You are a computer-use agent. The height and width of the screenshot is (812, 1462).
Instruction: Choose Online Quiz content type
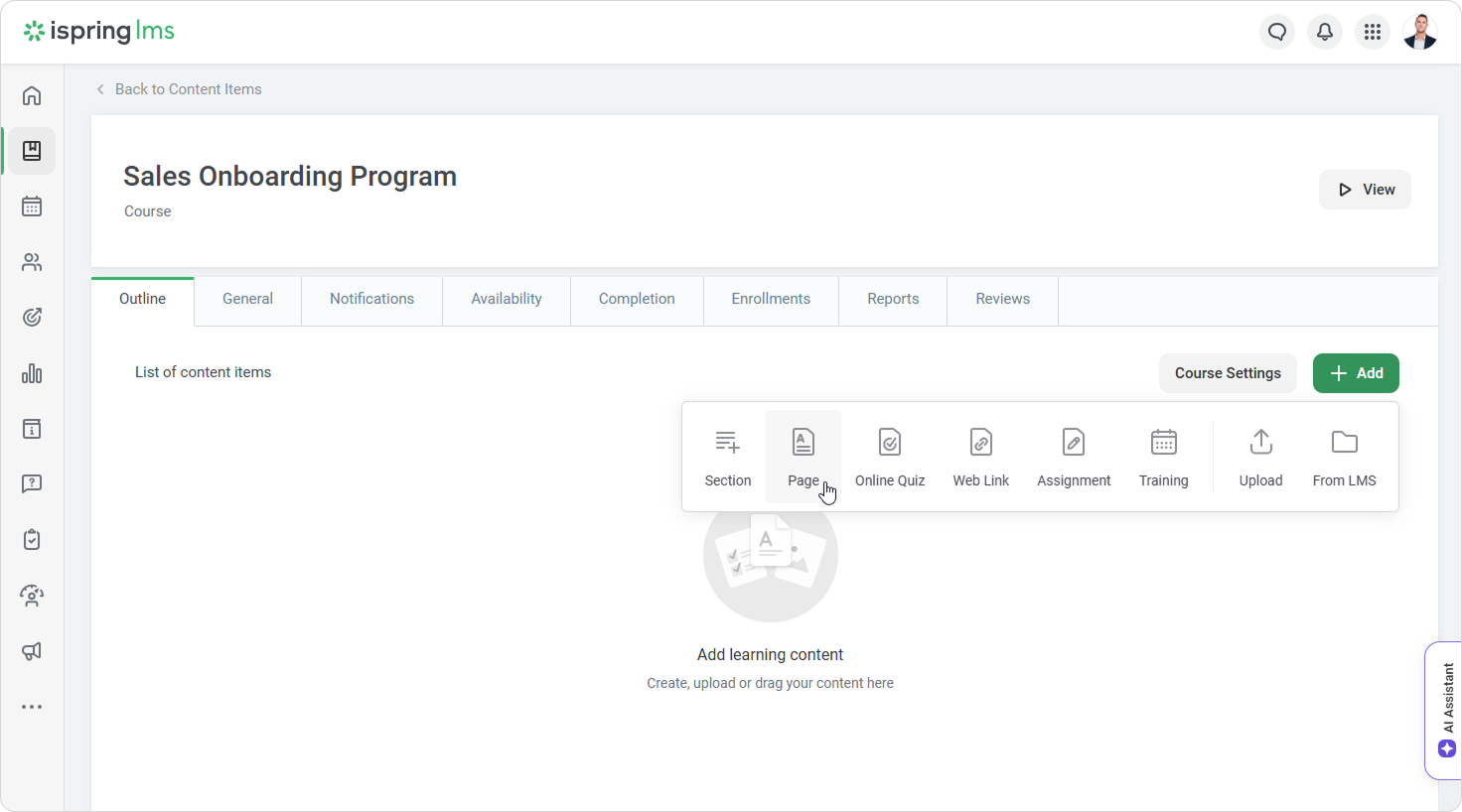tap(889, 457)
